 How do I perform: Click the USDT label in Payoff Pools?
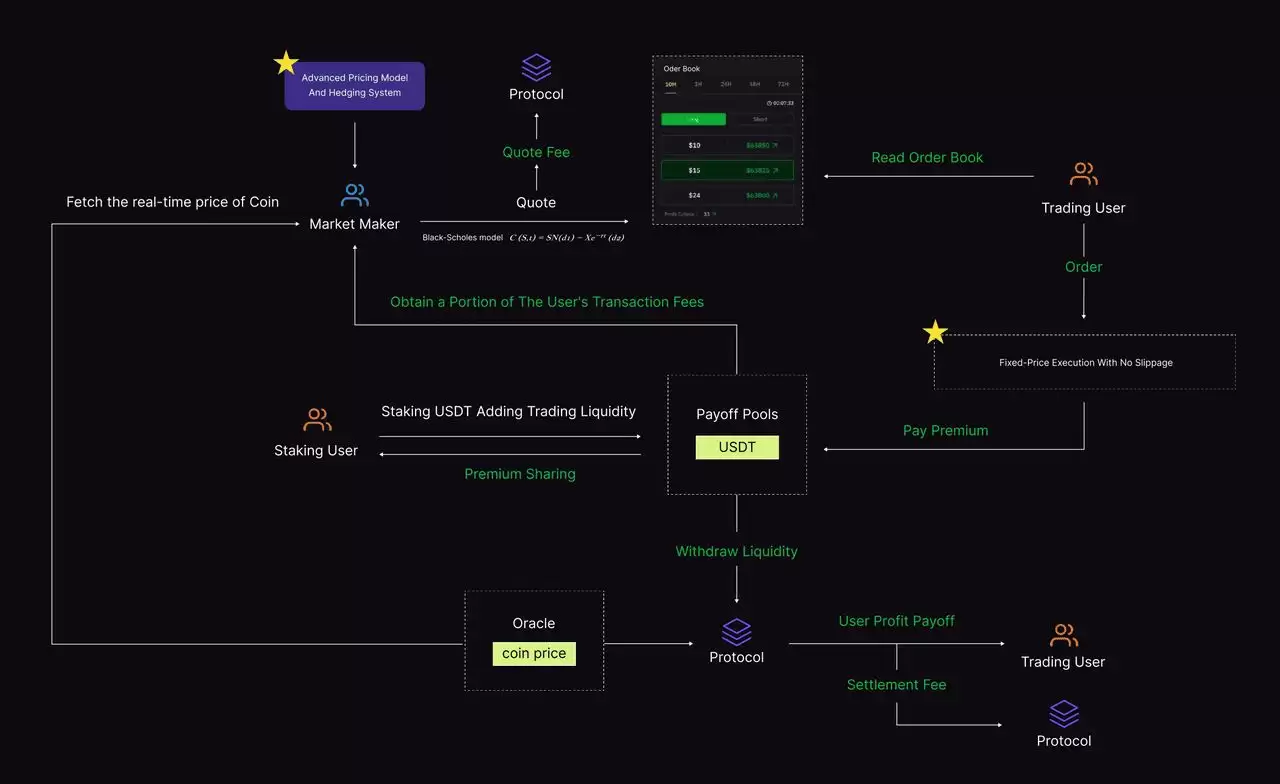[737, 447]
